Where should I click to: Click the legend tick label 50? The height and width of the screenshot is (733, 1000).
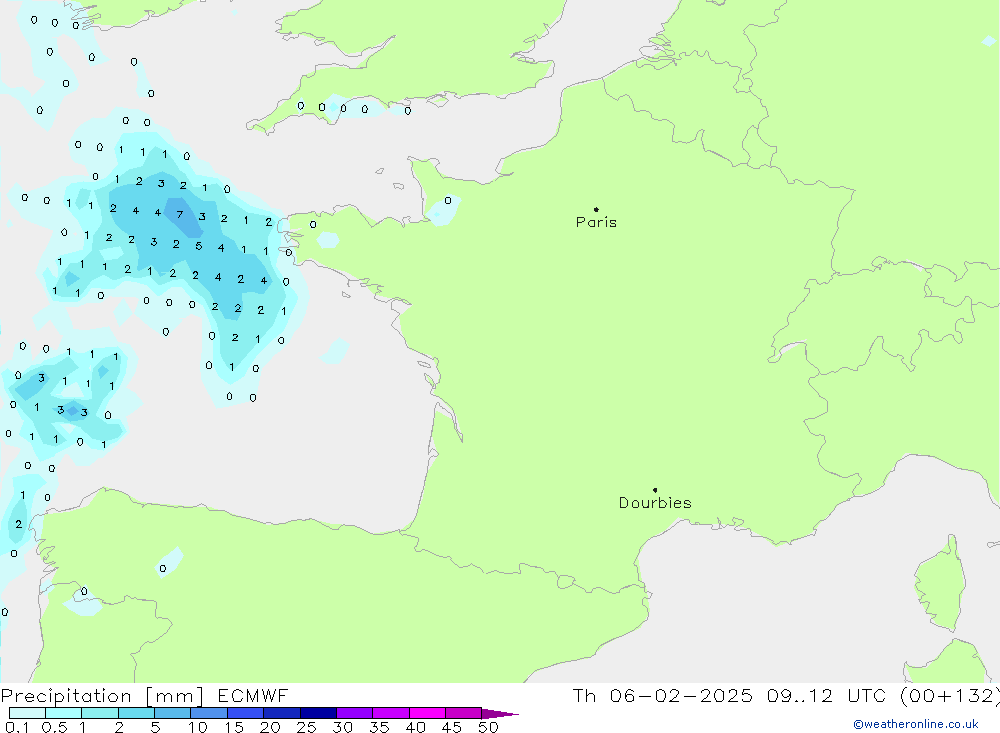489,727
